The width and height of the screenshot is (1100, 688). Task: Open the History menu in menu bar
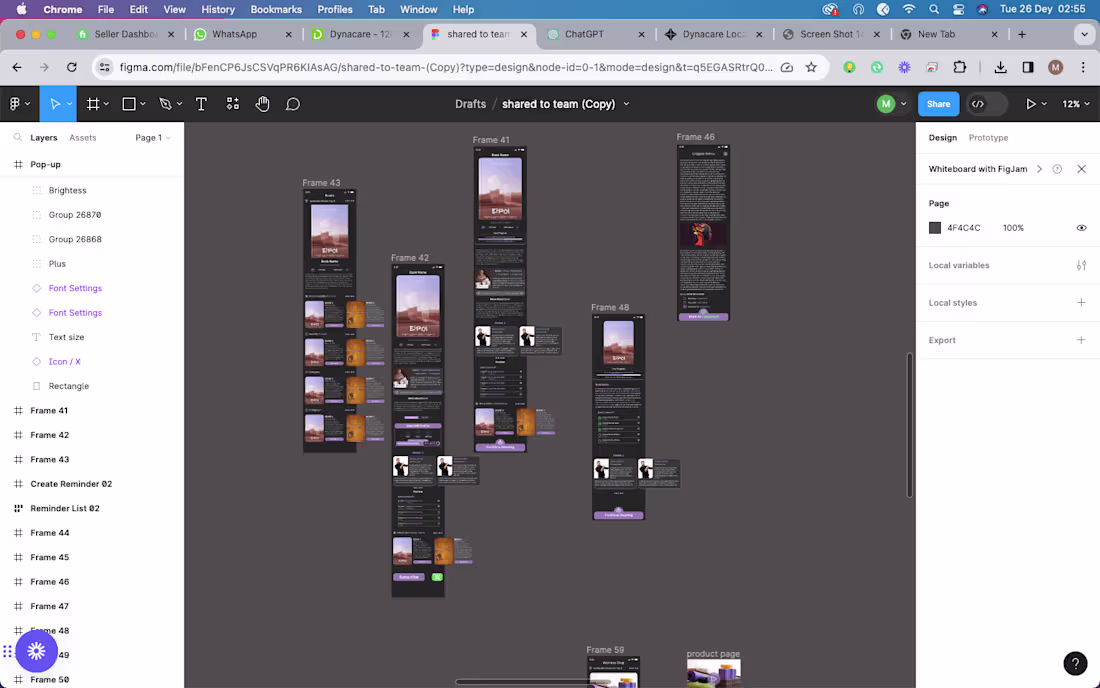point(217,9)
